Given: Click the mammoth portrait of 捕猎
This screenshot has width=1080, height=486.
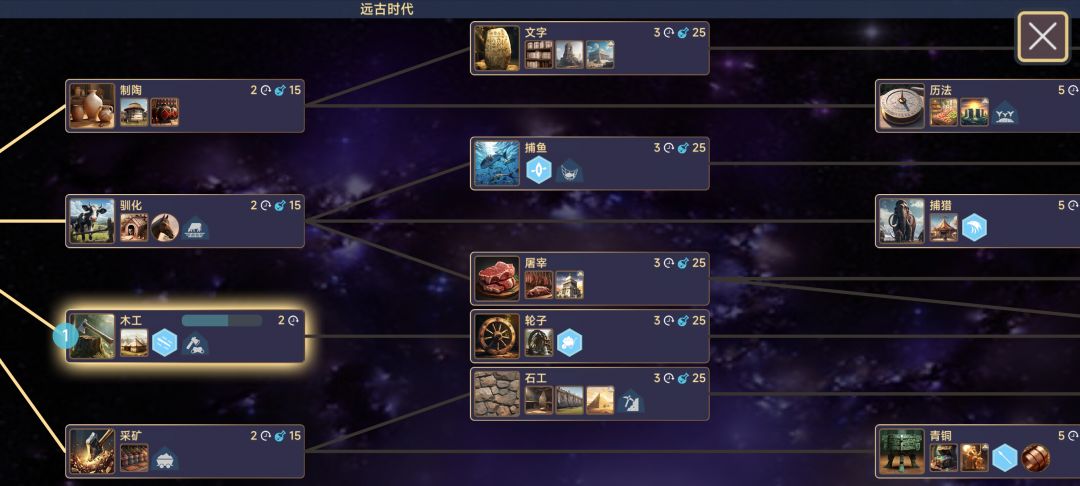Looking at the screenshot, I should (x=902, y=221).
